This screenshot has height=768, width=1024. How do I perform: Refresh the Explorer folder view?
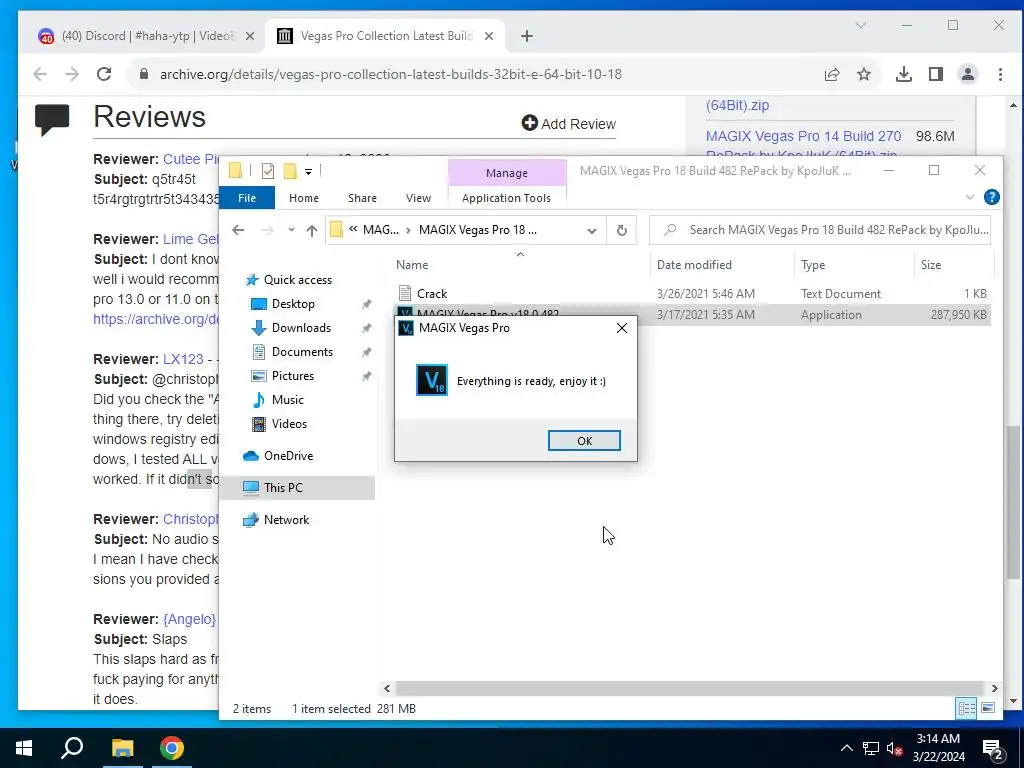[x=622, y=231]
